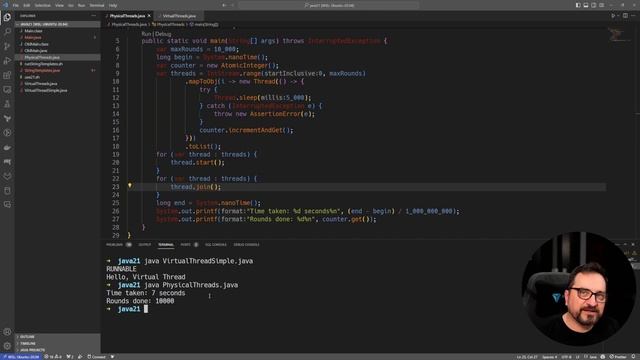Click the WSL Ubuntu remote indicator in the status bar

click(20, 357)
